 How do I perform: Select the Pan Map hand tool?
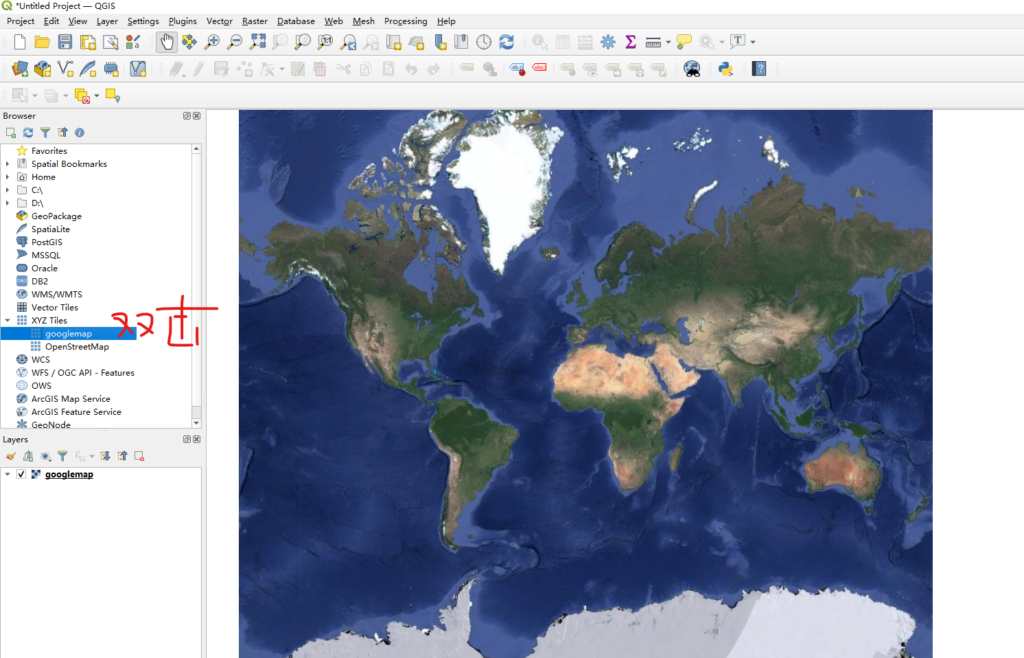[166, 42]
